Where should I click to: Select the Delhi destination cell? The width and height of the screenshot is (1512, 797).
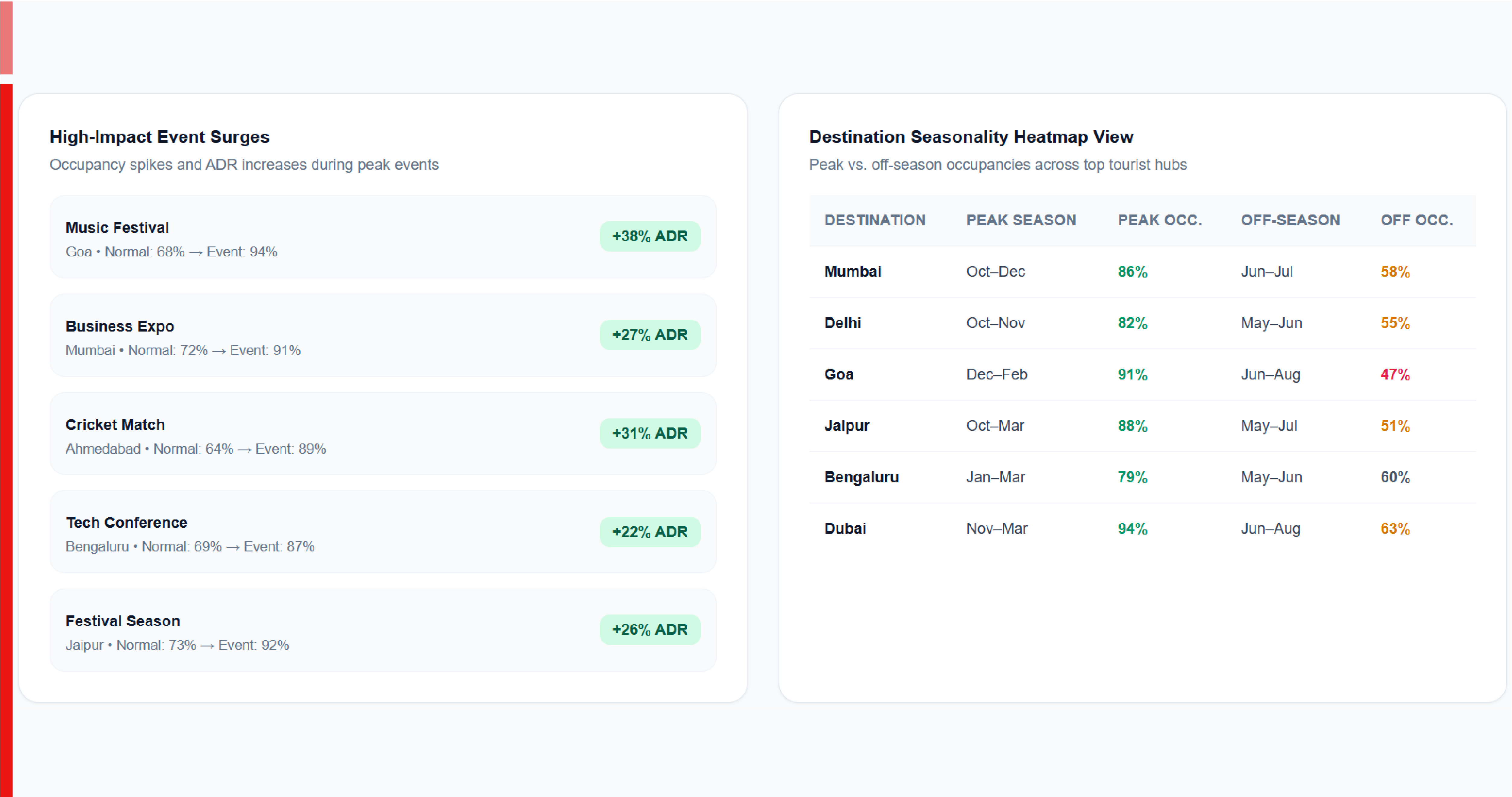(x=842, y=323)
